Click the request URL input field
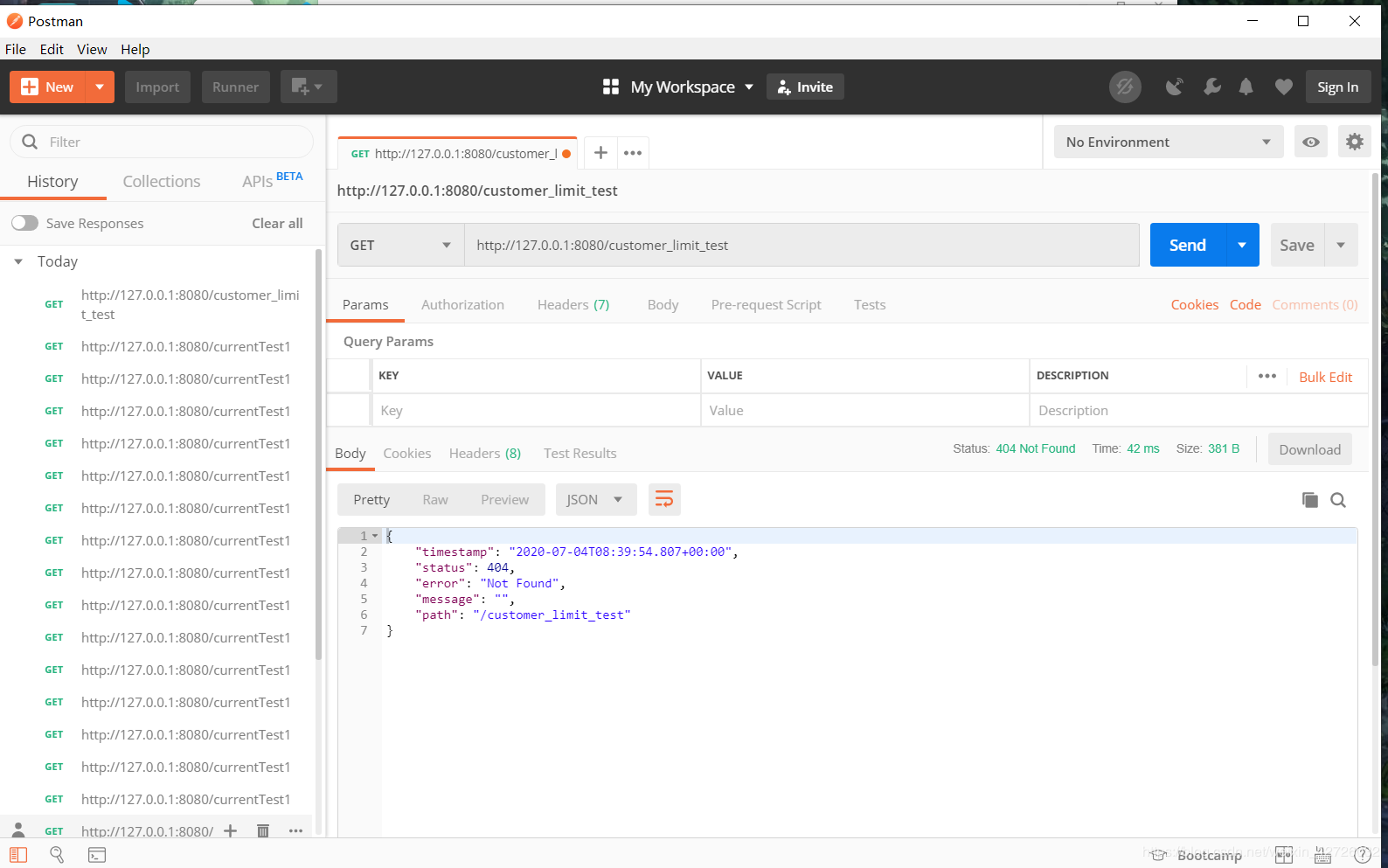Image resolution: width=1388 pixels, height=868 pixels. [x=802, y=245]
